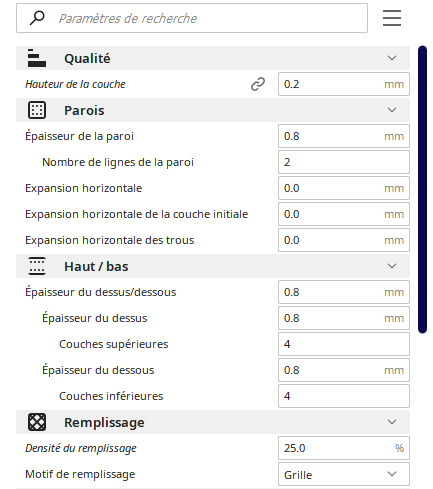The width and height of the screenshot is (433, 489).
Task: Collapse the Qualité section chevron
Action: [392, 58]
